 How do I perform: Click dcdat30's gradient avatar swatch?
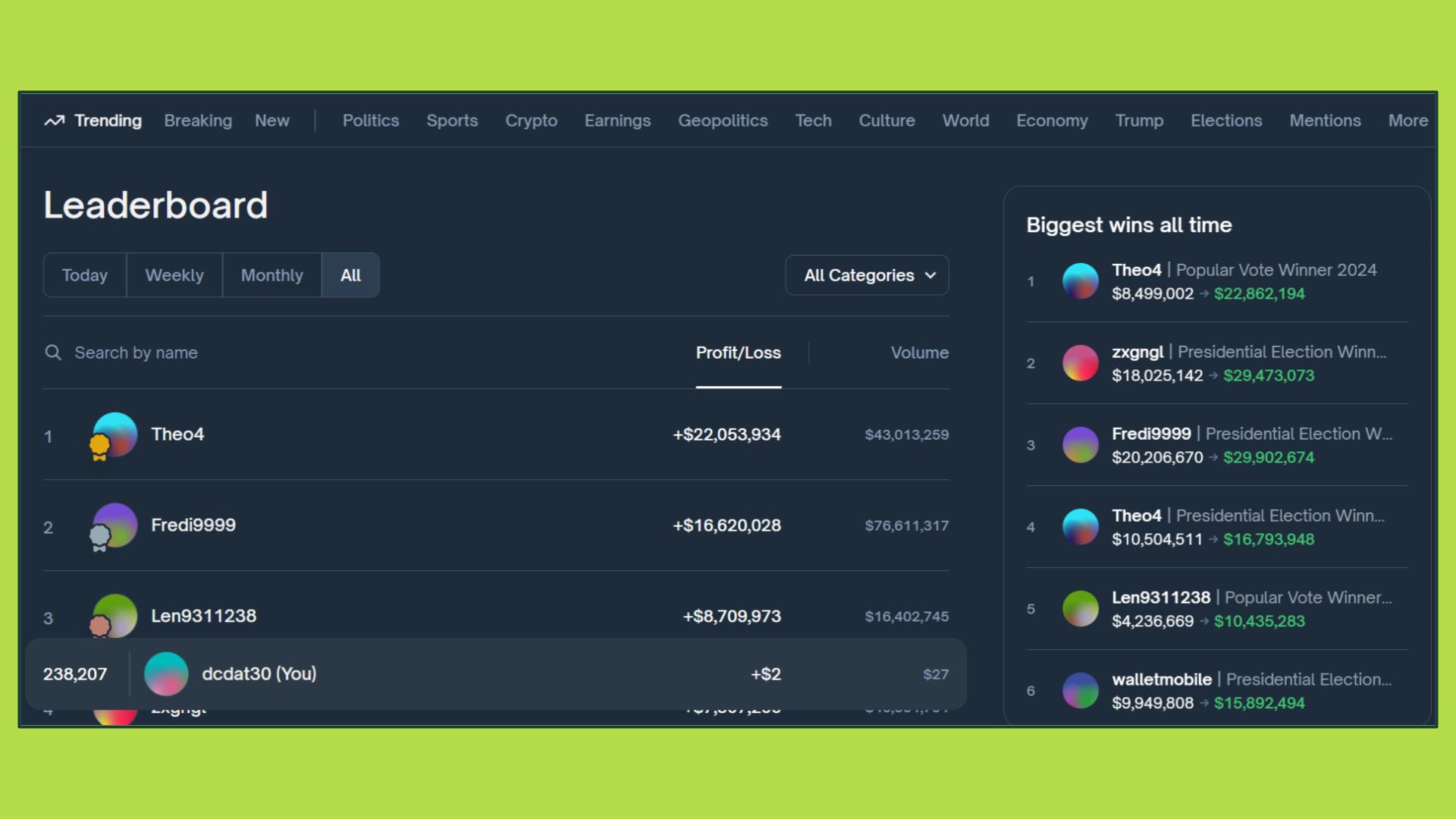(x=166, y=673)
